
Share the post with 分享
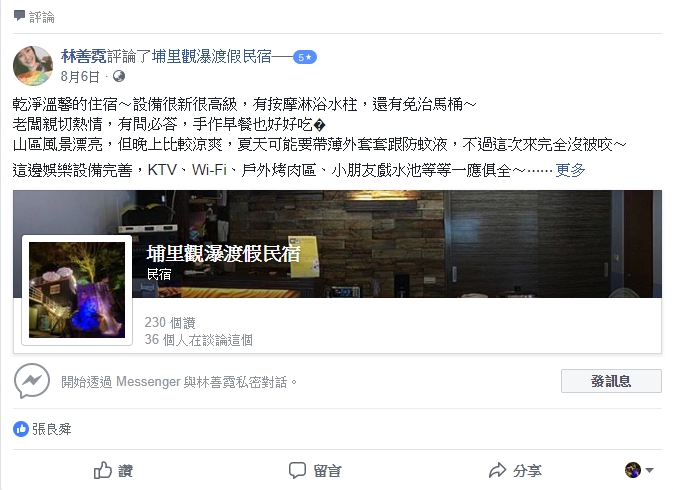(515, 470)
